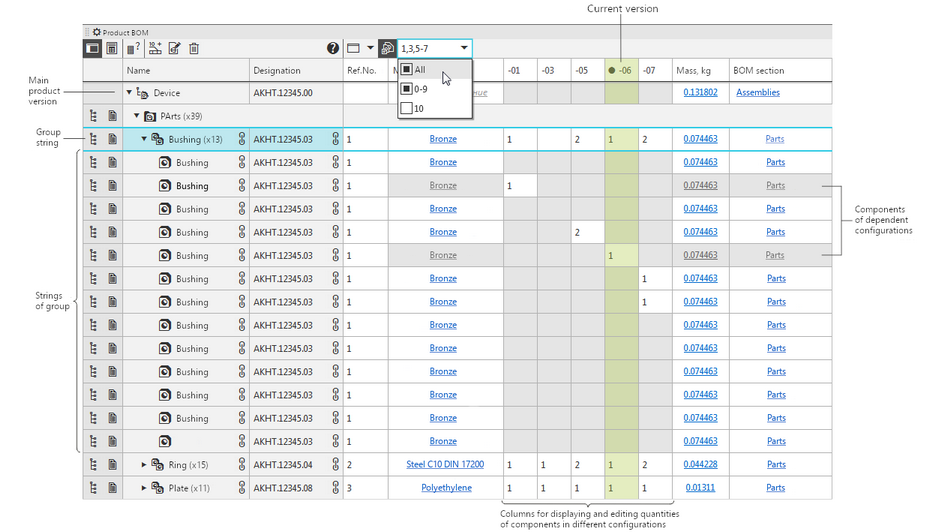Open the 1,3,5-7 configuration combo box
This screenshot has height=532, width=930.
(x=435, y=48)
